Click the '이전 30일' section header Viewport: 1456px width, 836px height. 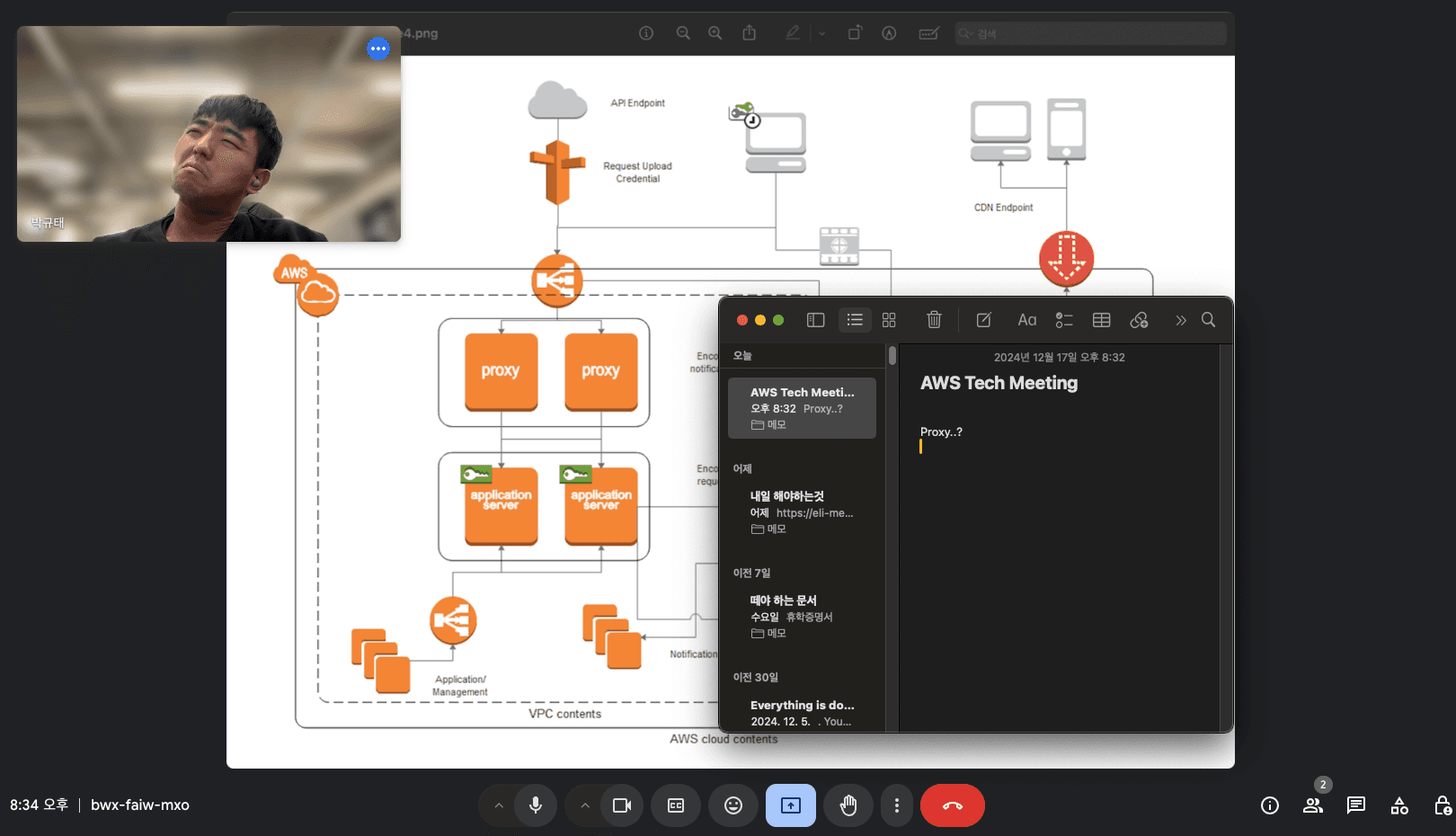click(755, 678)
